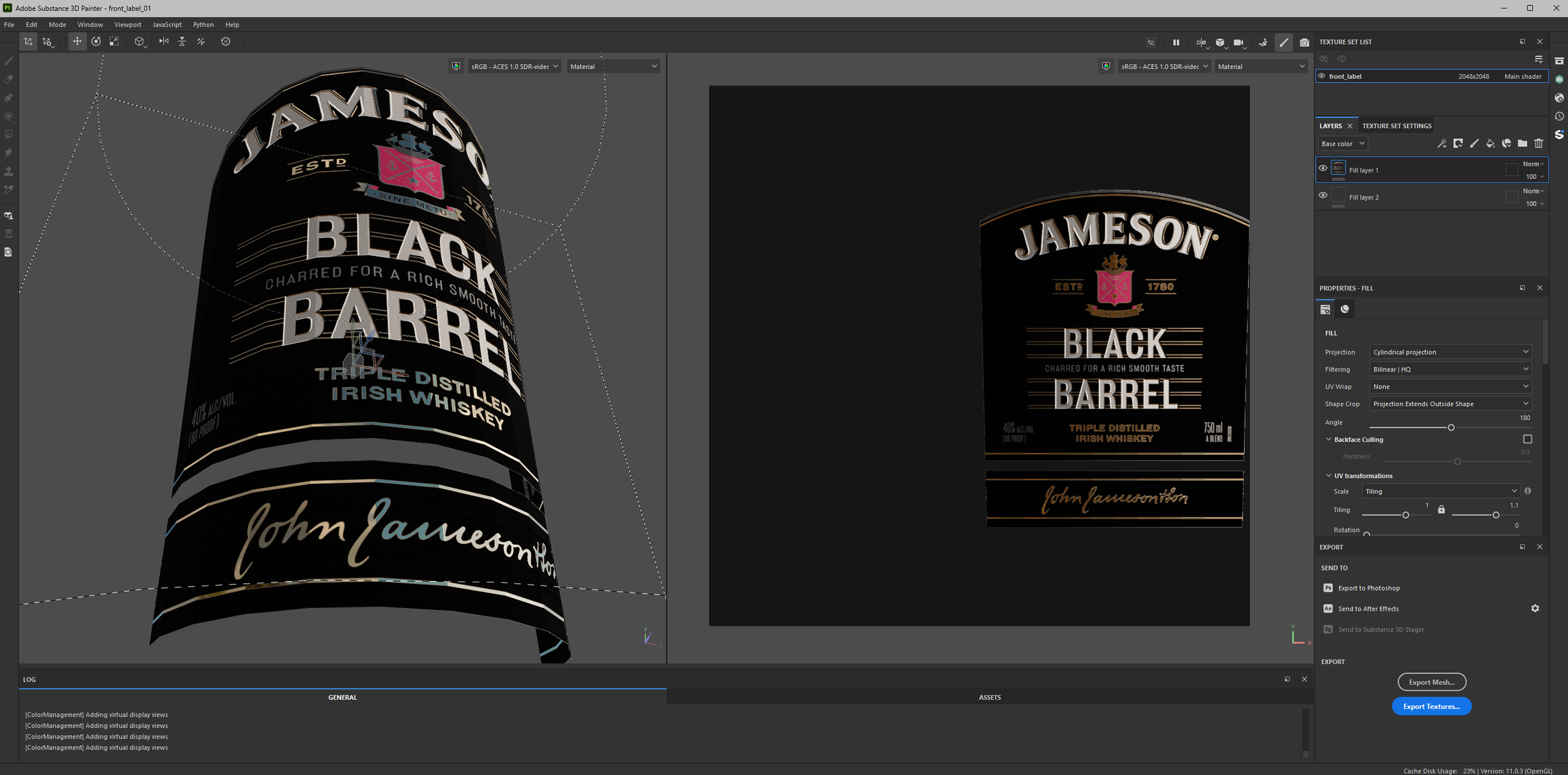Open blending mode Norm for Fill layer 1
Screen dimensions: 1568x775
(x=1534, y=164)
